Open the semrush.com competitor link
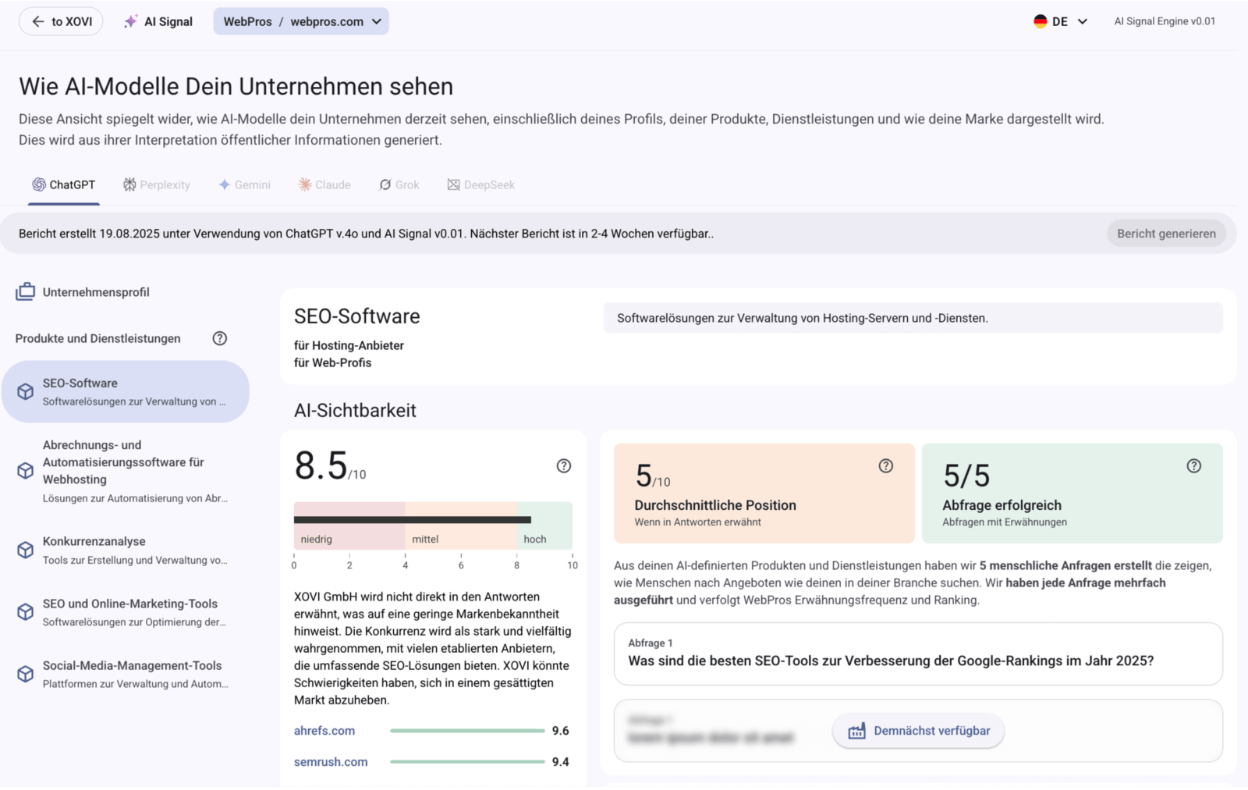Screen dimensions: 1248x790 point(331,762)
